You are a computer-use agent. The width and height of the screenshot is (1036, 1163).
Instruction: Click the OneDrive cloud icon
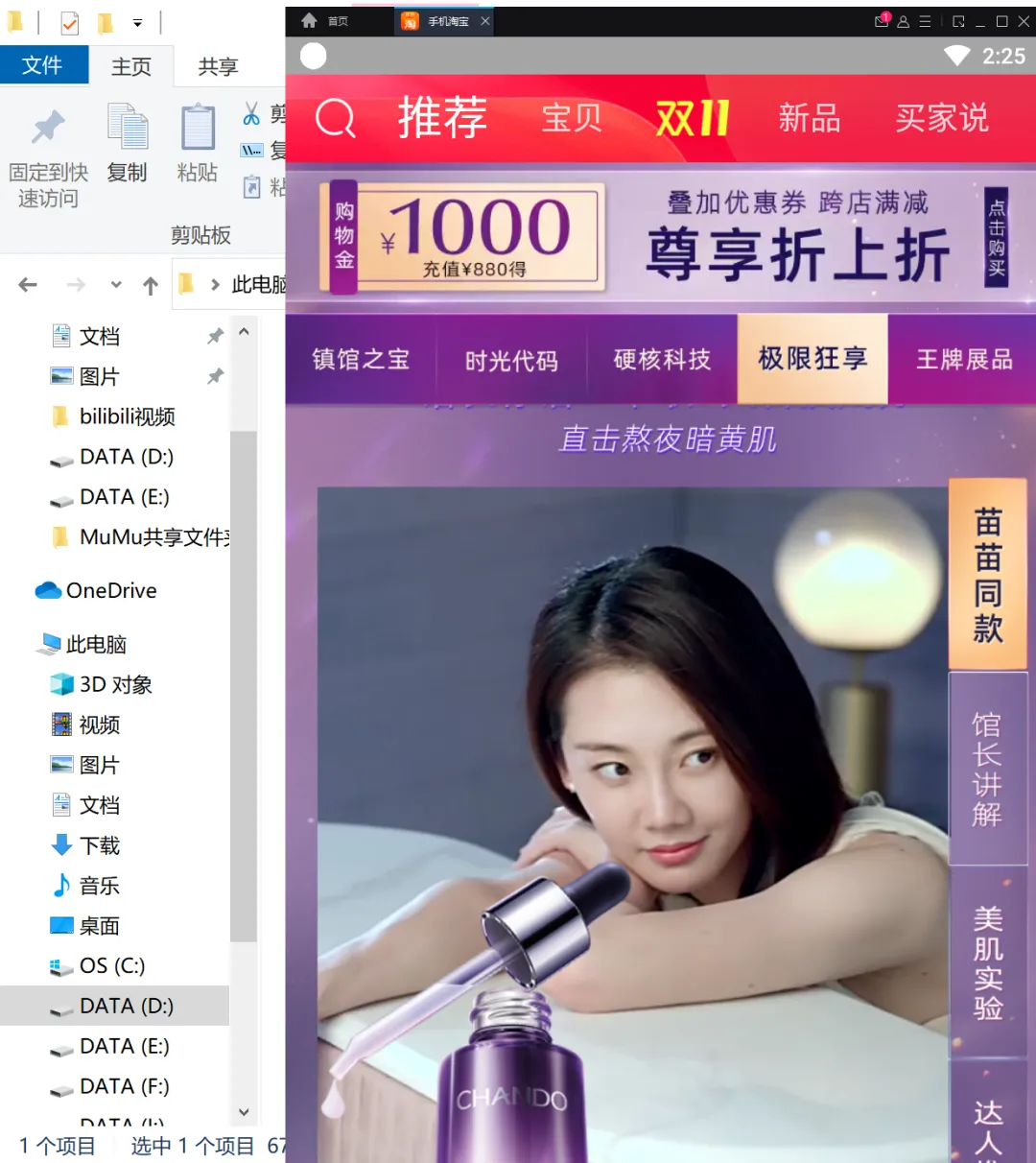(48, 590)
